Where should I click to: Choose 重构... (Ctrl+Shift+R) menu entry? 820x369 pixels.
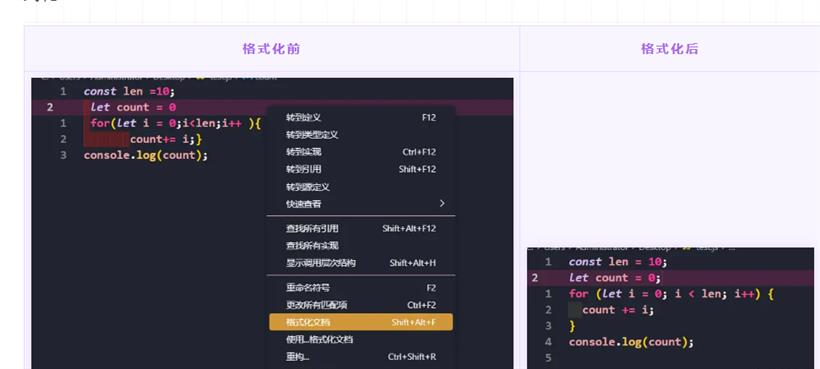pyautogui.click(x=361, y=357)
